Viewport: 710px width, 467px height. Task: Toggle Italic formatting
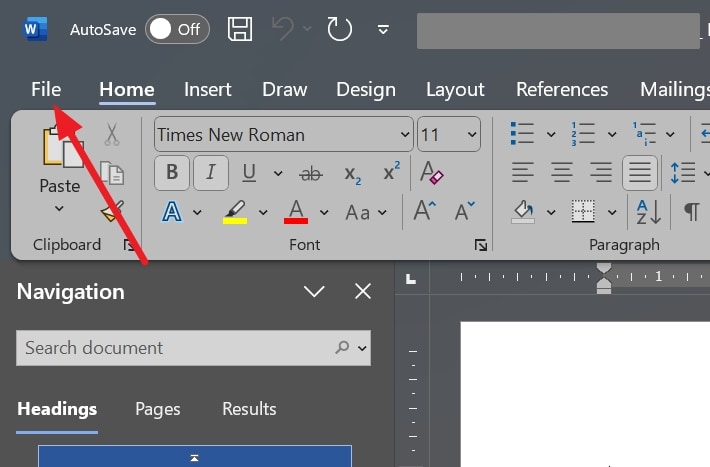click(210, 173)
